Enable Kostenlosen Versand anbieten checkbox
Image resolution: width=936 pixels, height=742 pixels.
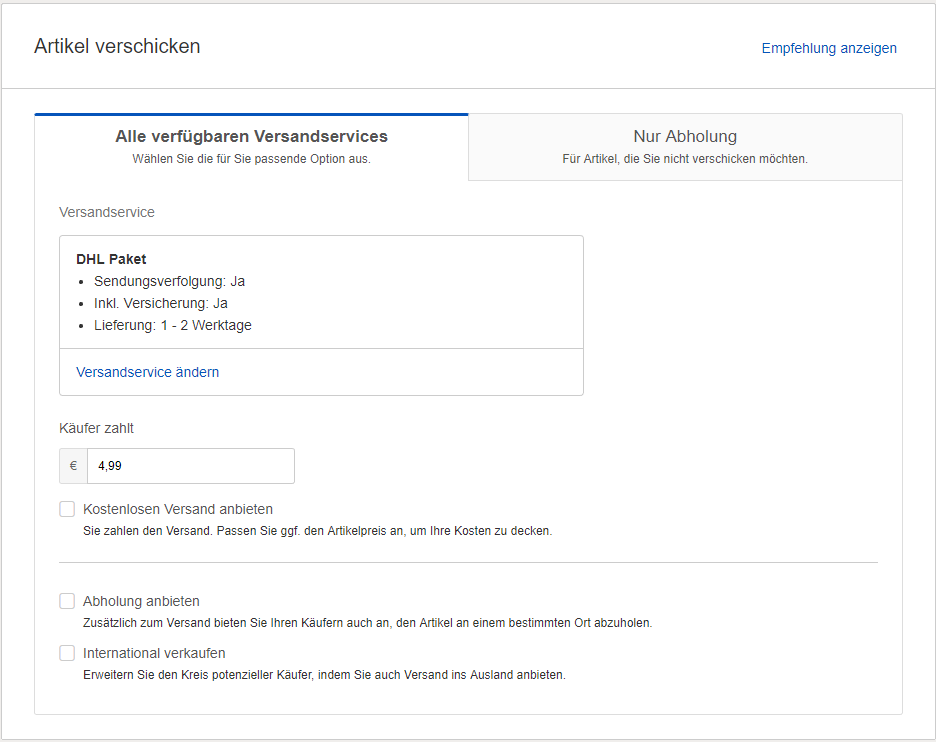[x=67, y=509]
